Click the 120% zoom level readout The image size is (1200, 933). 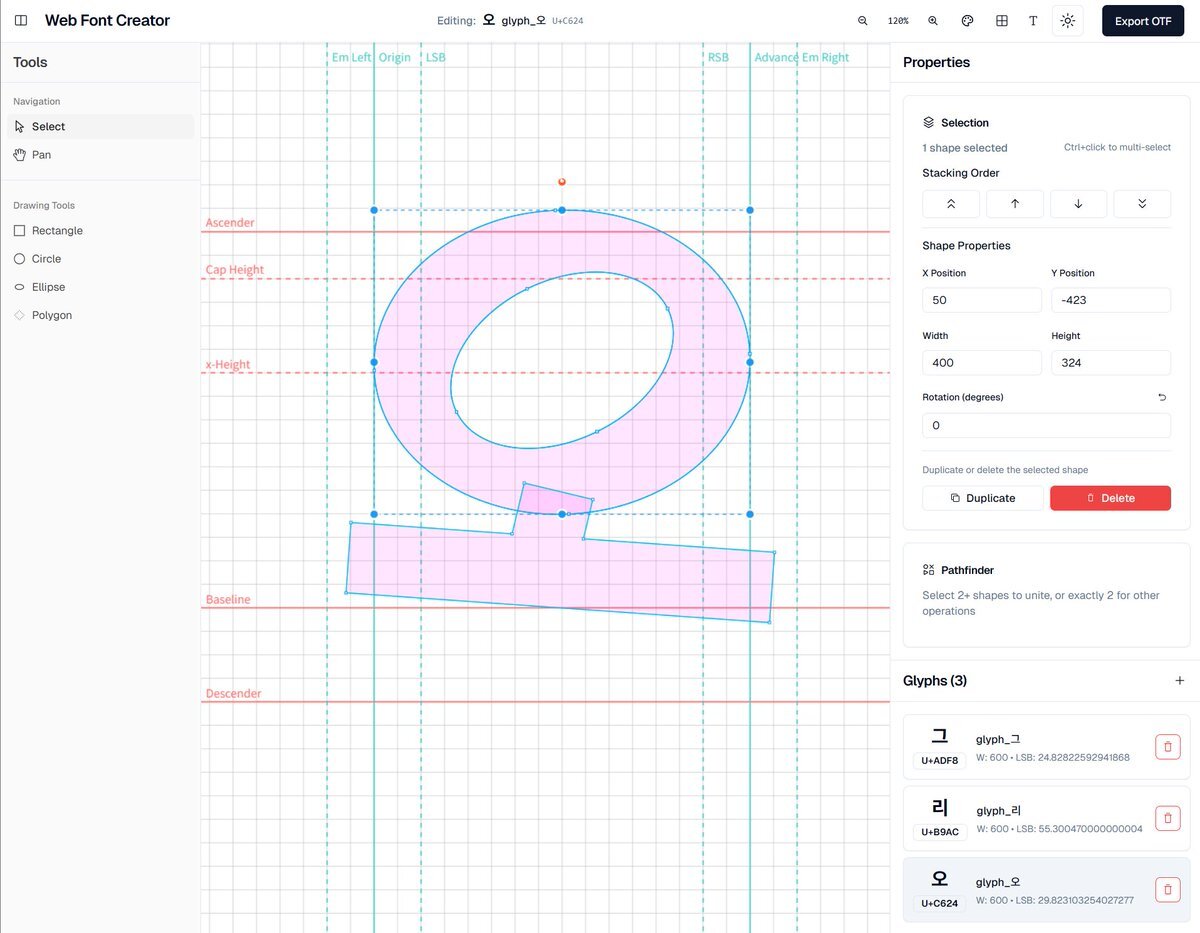(898, 20)
